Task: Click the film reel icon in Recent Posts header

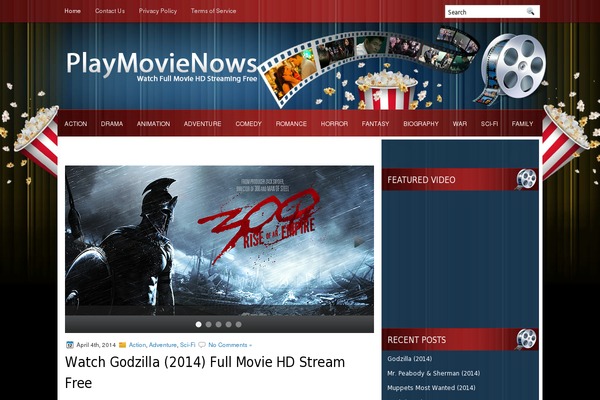Action: coord(527,339)
